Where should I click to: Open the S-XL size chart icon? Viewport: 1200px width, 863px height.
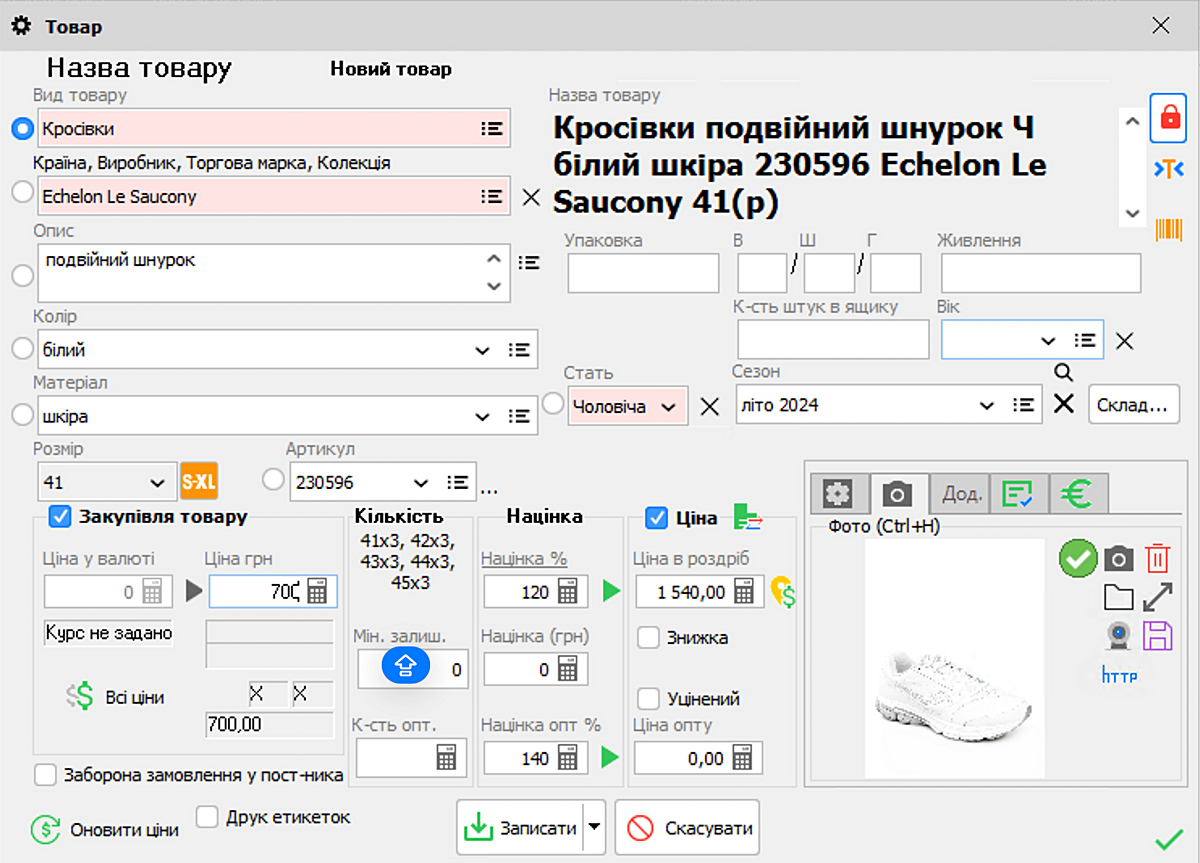(x=198, y=481)
